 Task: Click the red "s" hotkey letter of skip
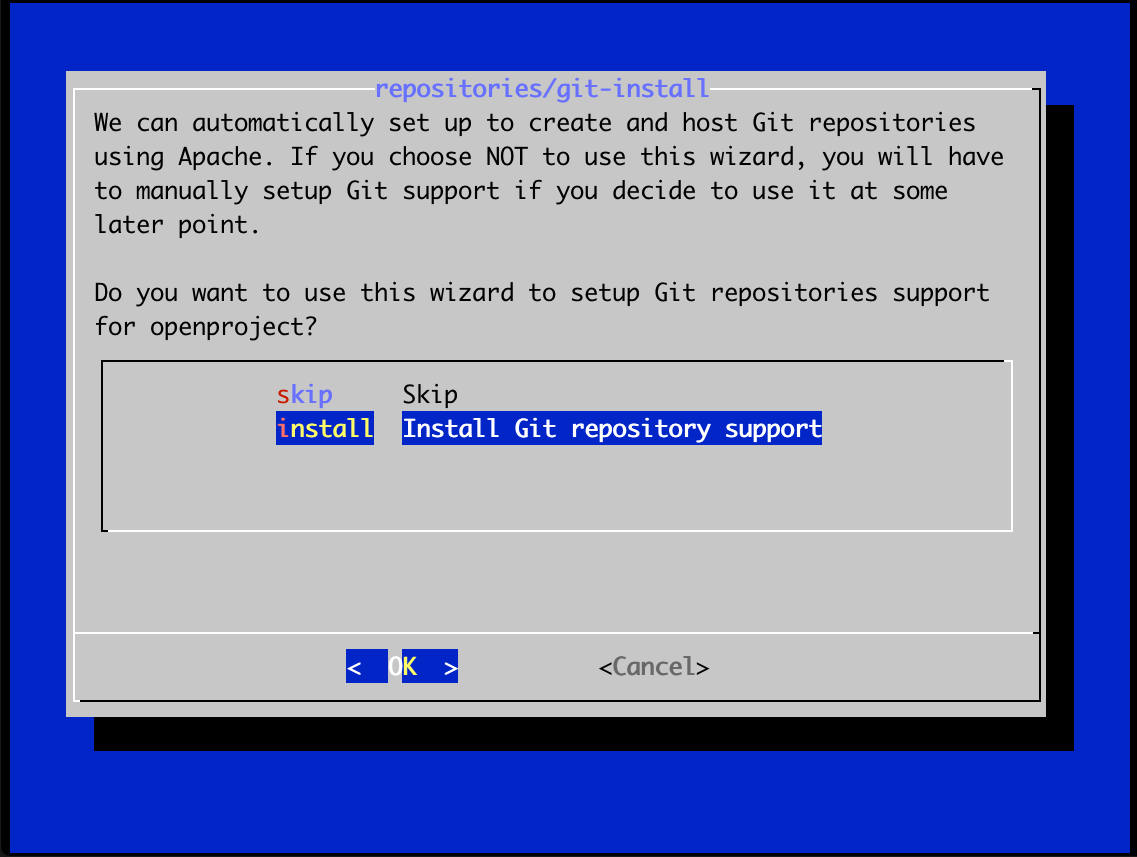click(x=283, y=396)
